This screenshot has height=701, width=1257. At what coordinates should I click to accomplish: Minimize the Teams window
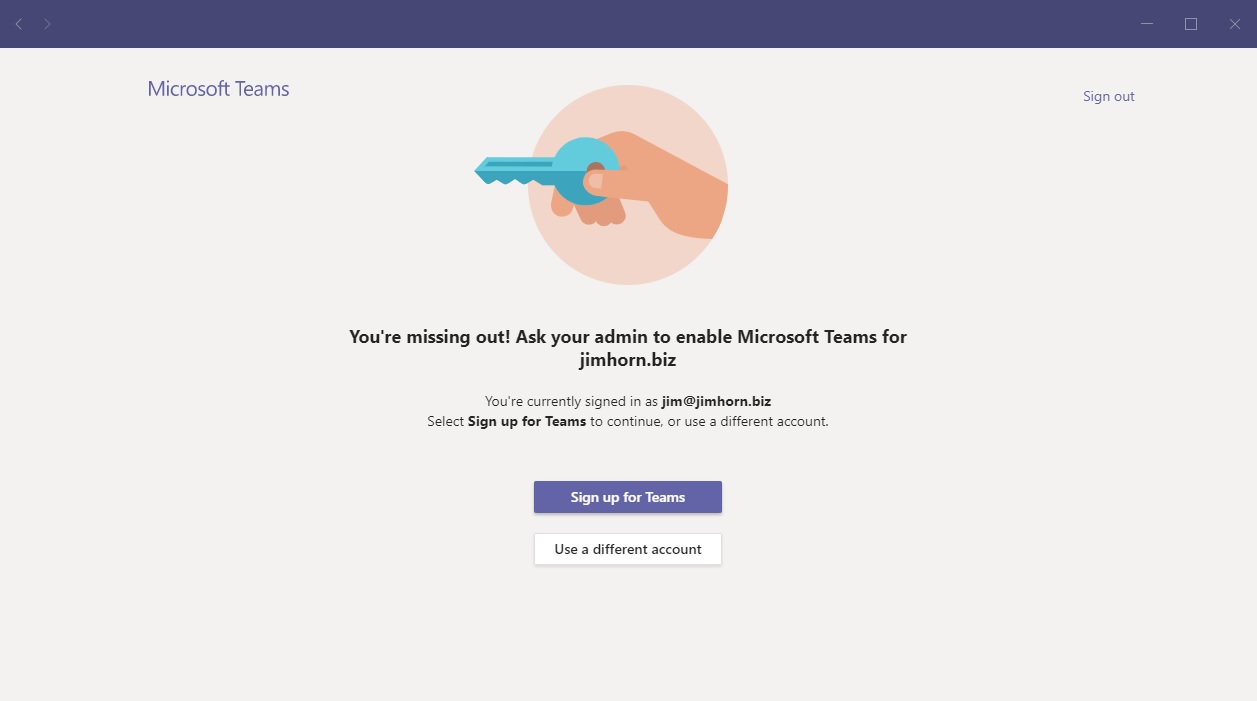(1147, 24)
